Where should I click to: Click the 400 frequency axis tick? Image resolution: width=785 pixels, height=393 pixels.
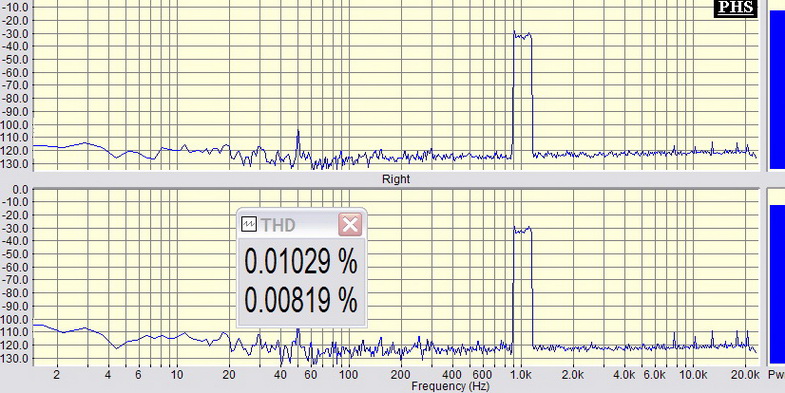pos(452,375)
